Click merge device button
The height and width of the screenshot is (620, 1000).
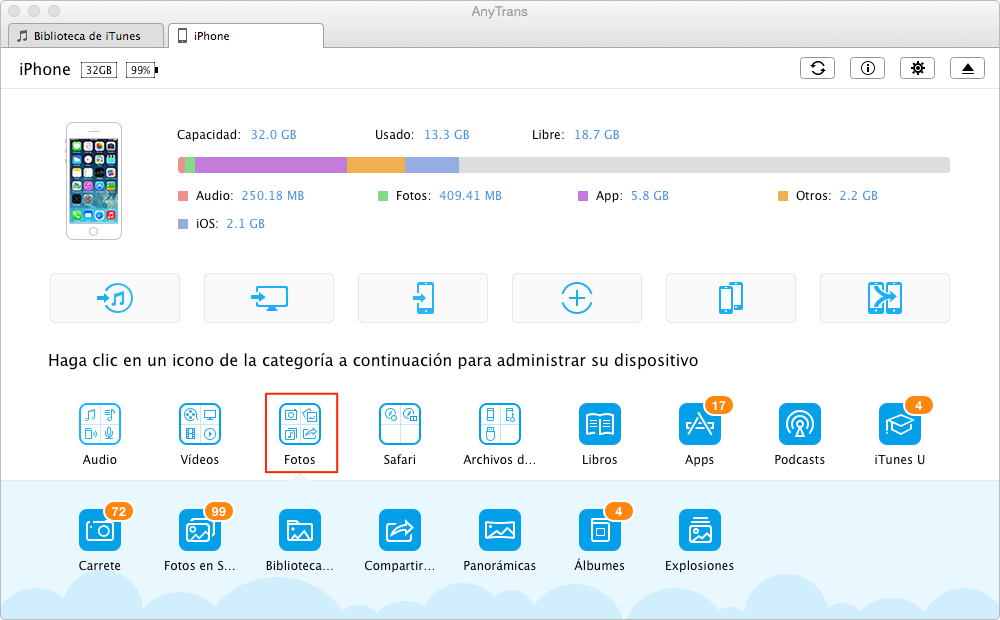pos(885,298)
